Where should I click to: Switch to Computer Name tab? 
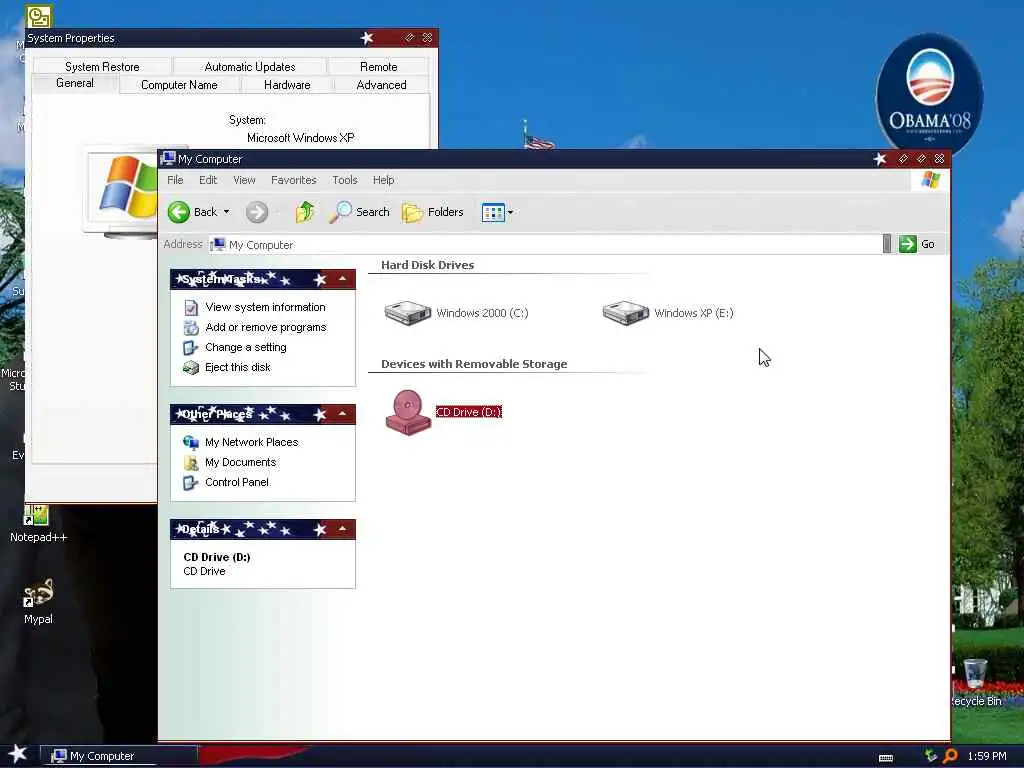click(179, 85)
